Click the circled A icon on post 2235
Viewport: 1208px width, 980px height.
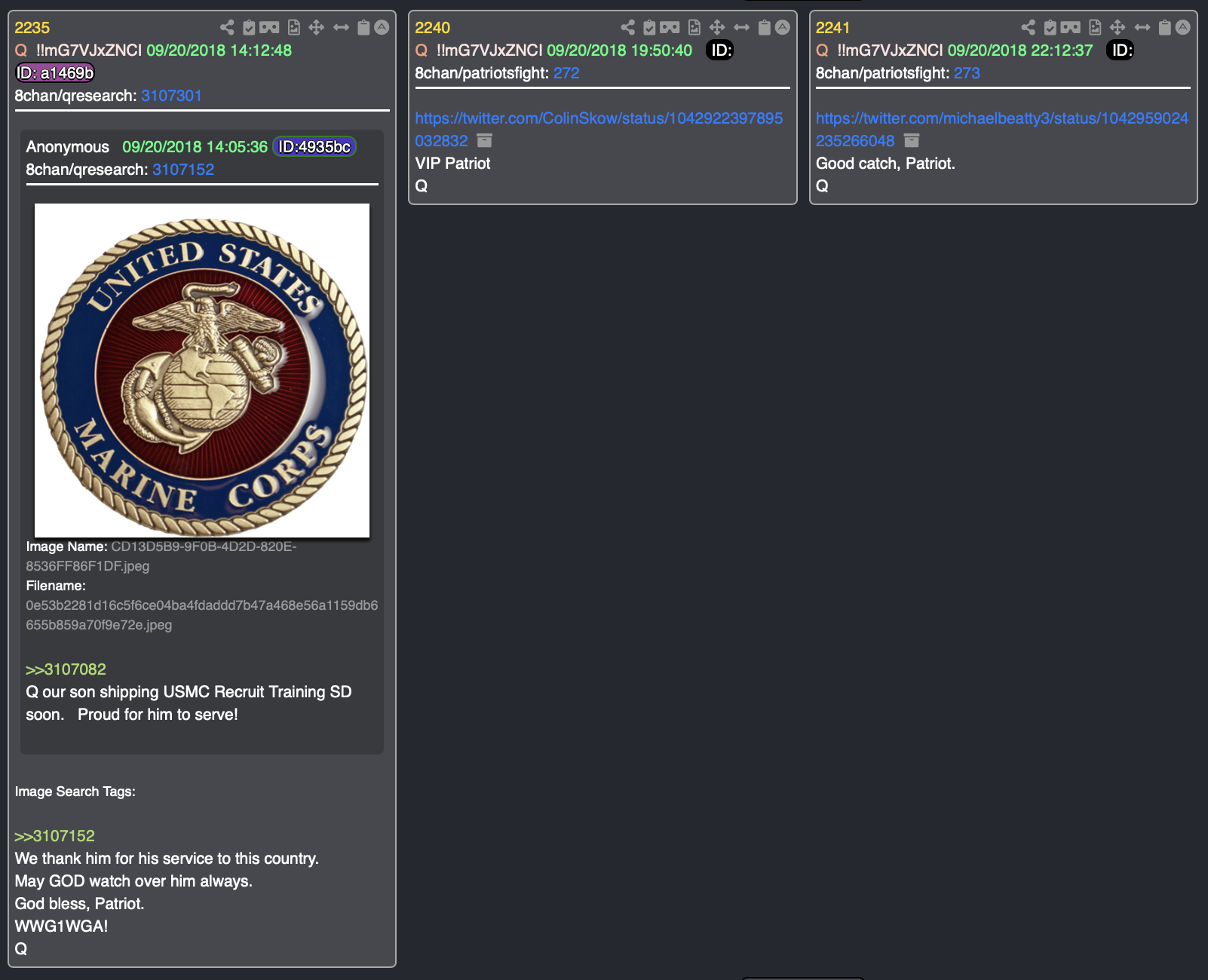point(382,28)
